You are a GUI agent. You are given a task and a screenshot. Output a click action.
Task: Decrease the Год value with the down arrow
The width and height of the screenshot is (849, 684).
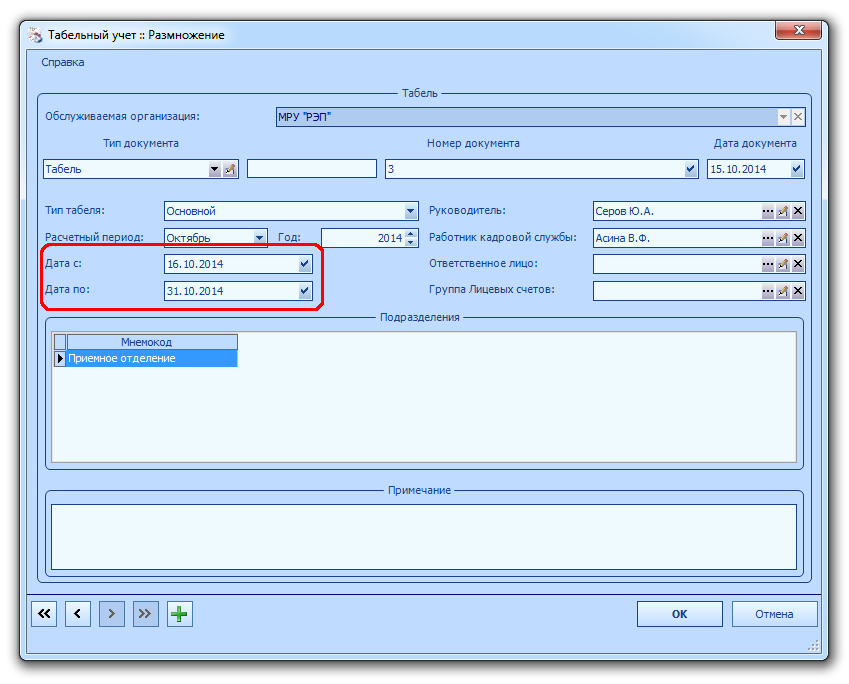pyautogui.click(x=410, y=242)
